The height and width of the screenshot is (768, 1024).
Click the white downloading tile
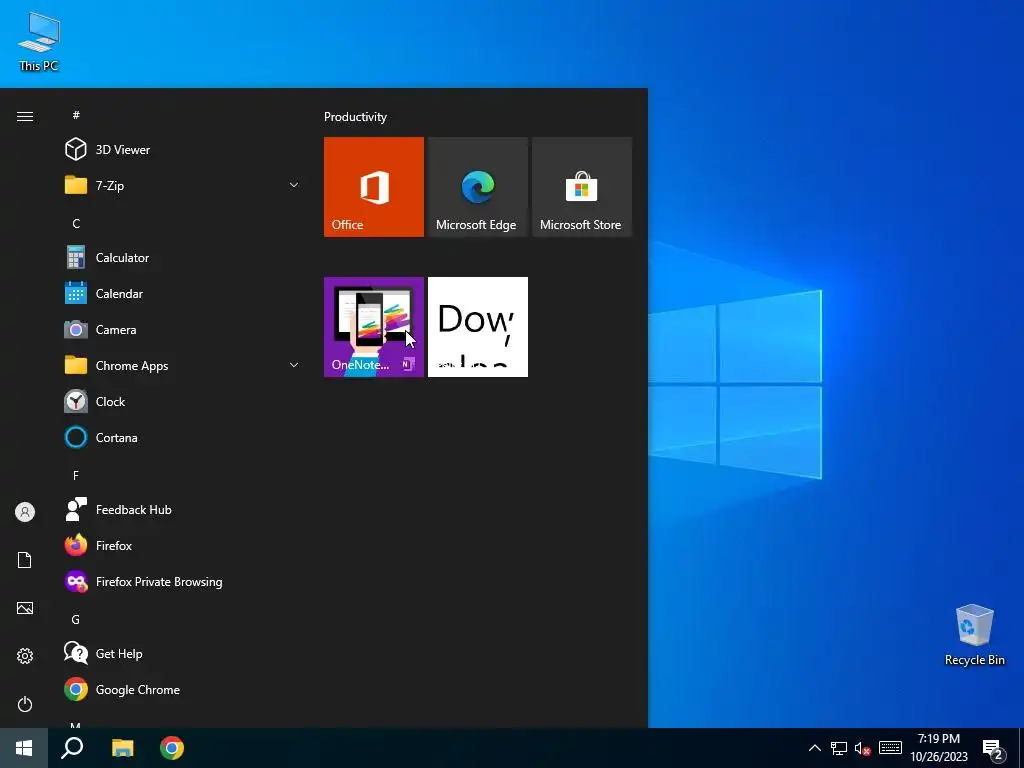(x=477, y=327)
